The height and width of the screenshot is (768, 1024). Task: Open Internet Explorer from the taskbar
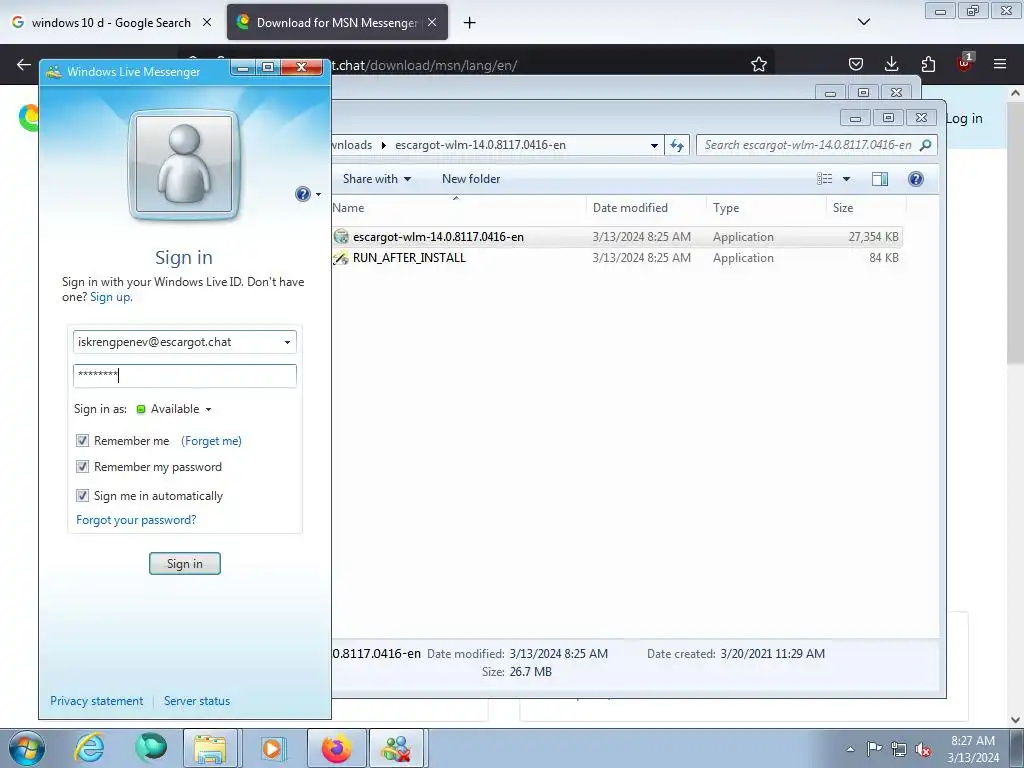click(89, 748)
